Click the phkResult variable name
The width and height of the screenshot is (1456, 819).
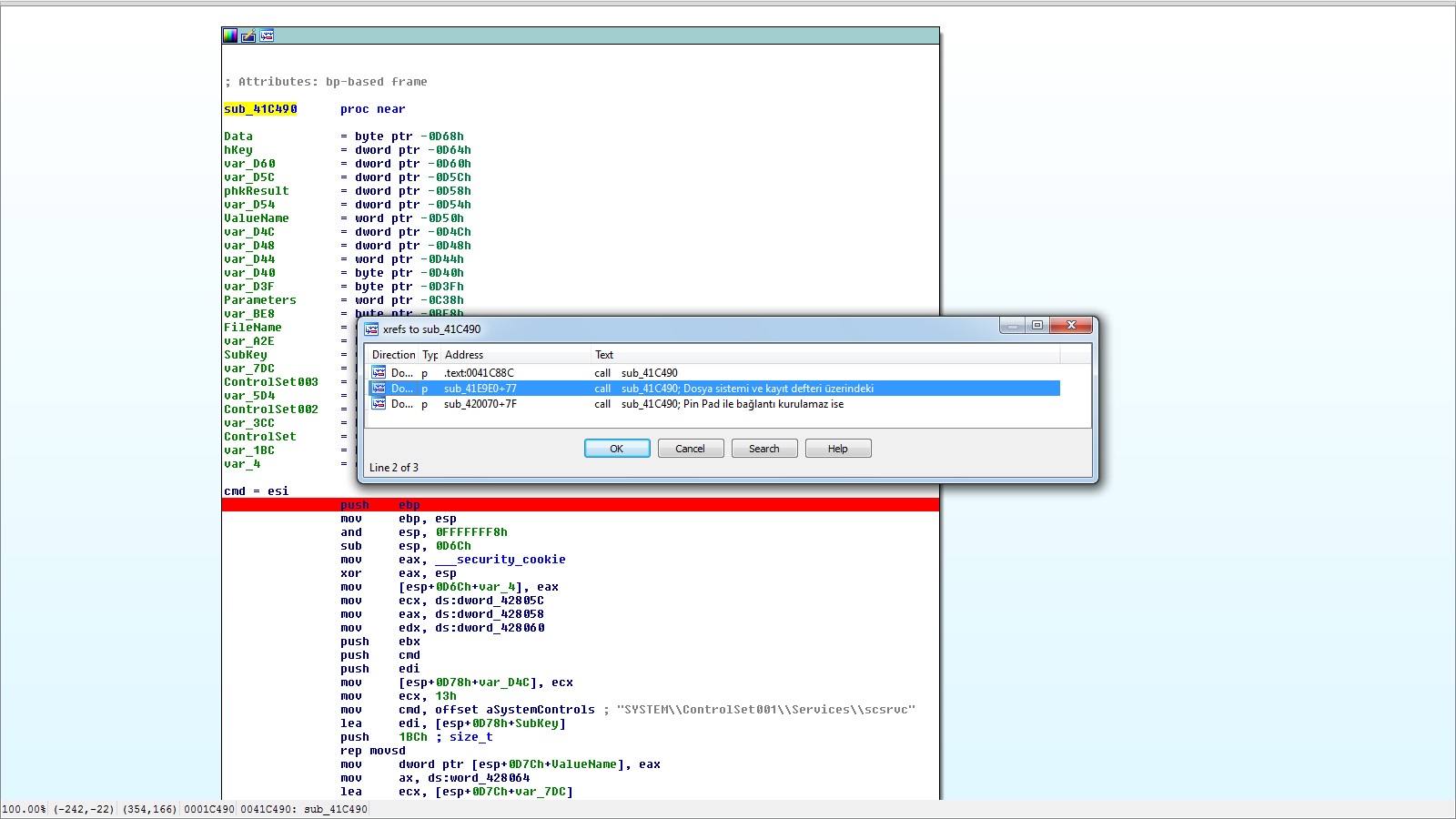point(257,191)
